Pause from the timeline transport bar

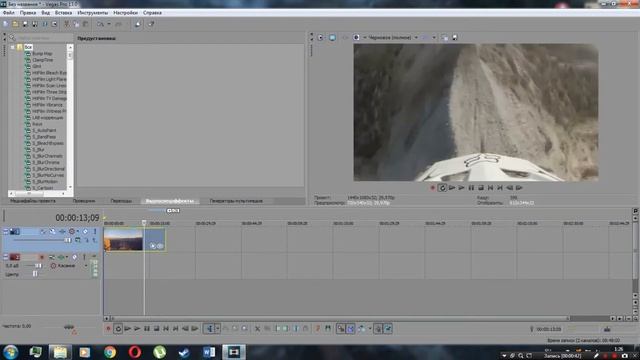pyautogui.click(x=147, y=329)
